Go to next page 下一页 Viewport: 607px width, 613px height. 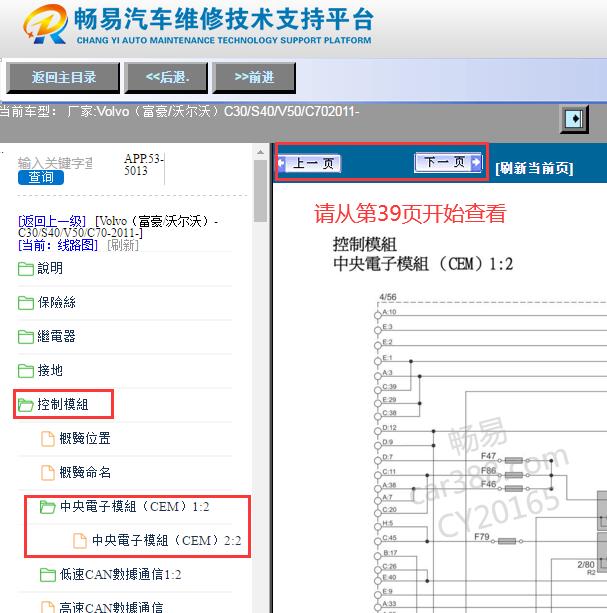[x=448, y=162]
